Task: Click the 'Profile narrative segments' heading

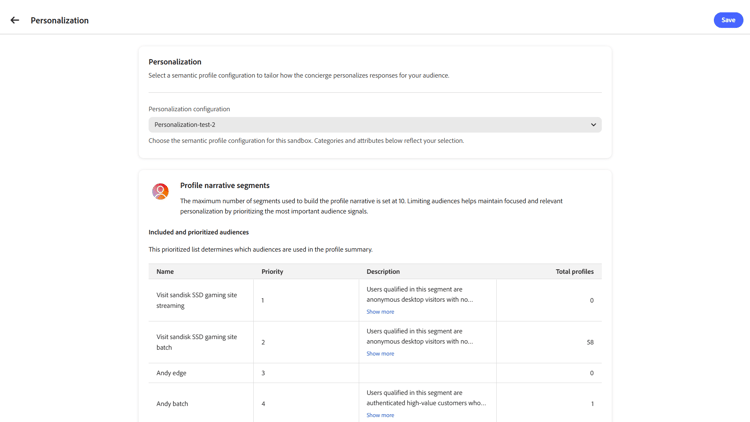Action: pos(225,186)
